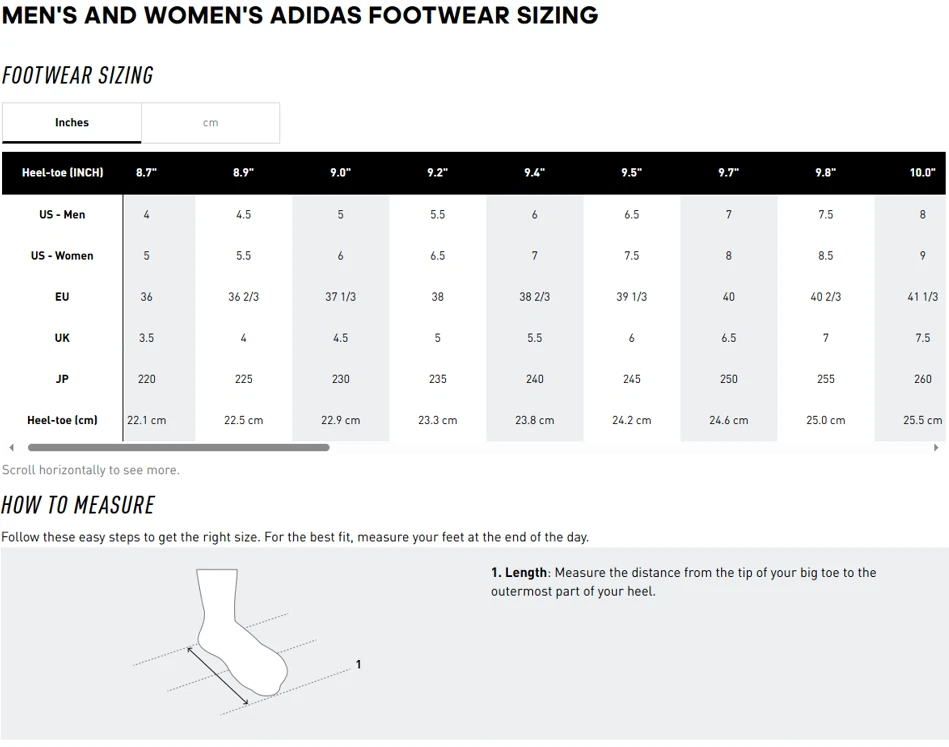Viewport: 949px width, 747px height.
Task: Click the How To Measure heading
Action: pos(78,505)
